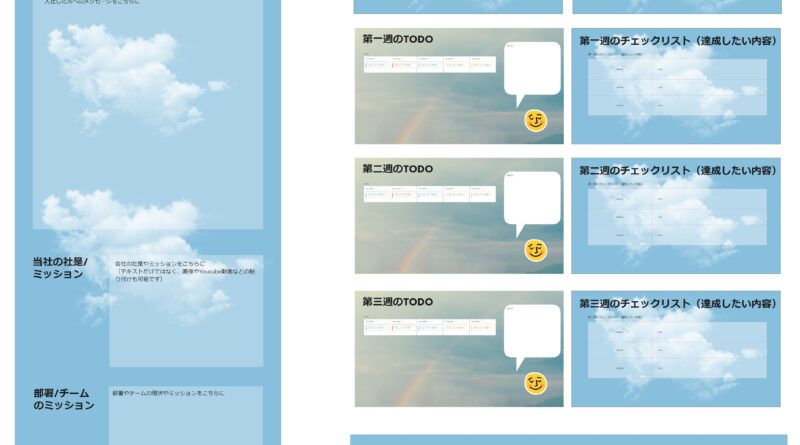Screen dimensions: 800x445
Task: Click the smiley emoji on 第三週のTODO card
Action: tap(535, 383)
